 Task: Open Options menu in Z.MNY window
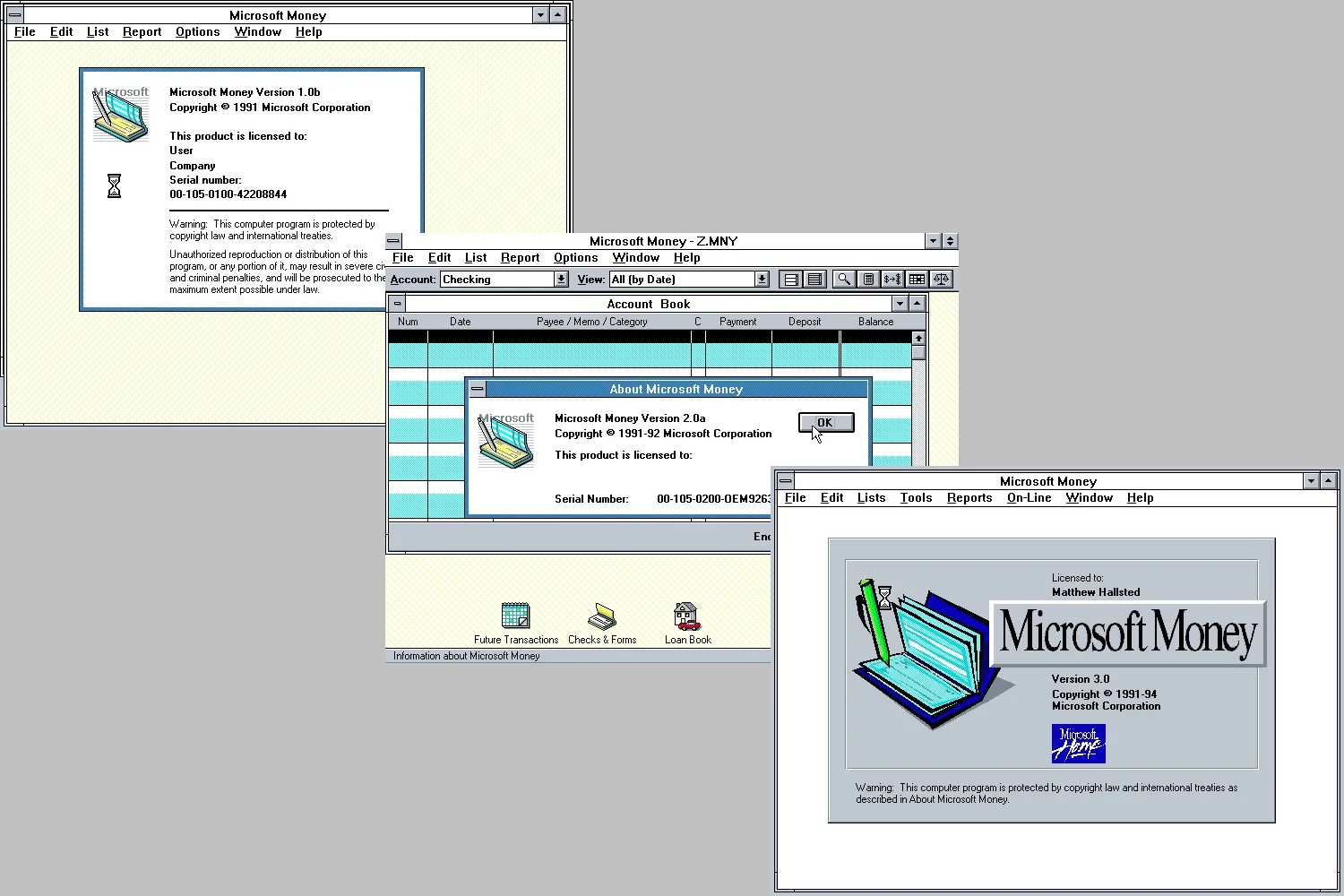[576, 257]
